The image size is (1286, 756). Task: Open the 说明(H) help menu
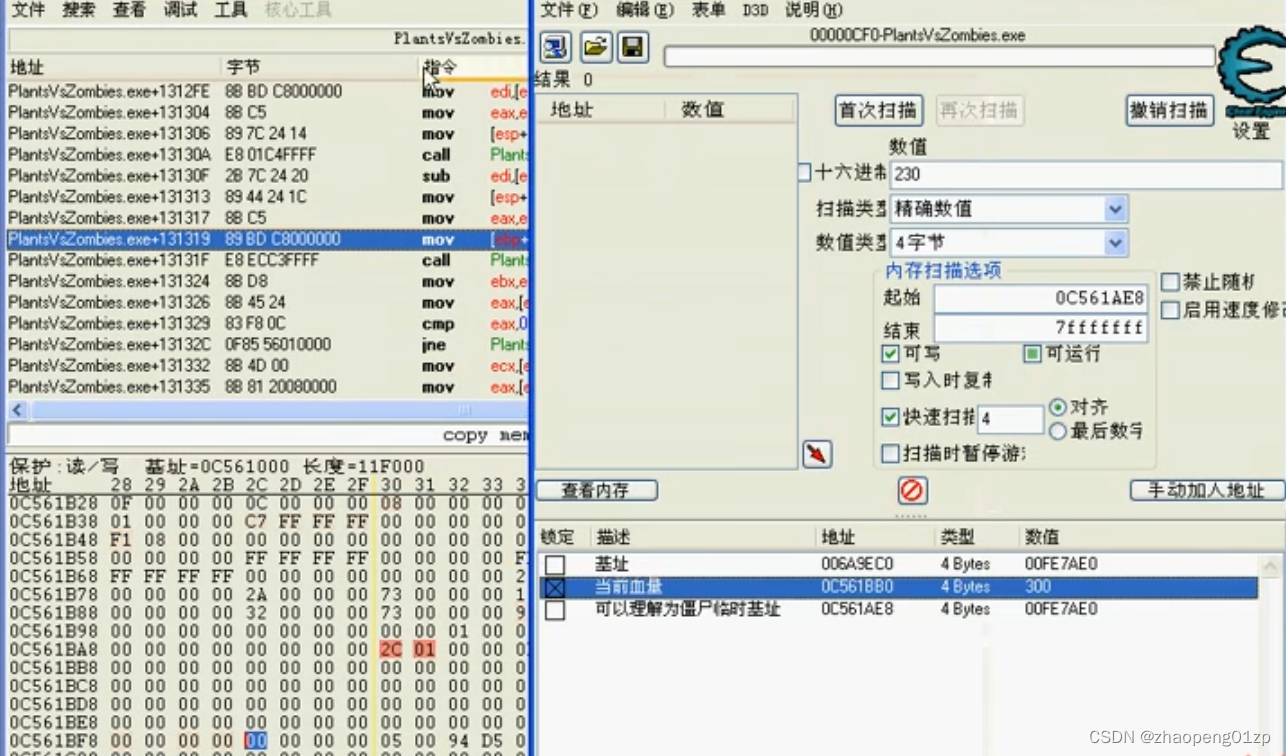point(813,10)
